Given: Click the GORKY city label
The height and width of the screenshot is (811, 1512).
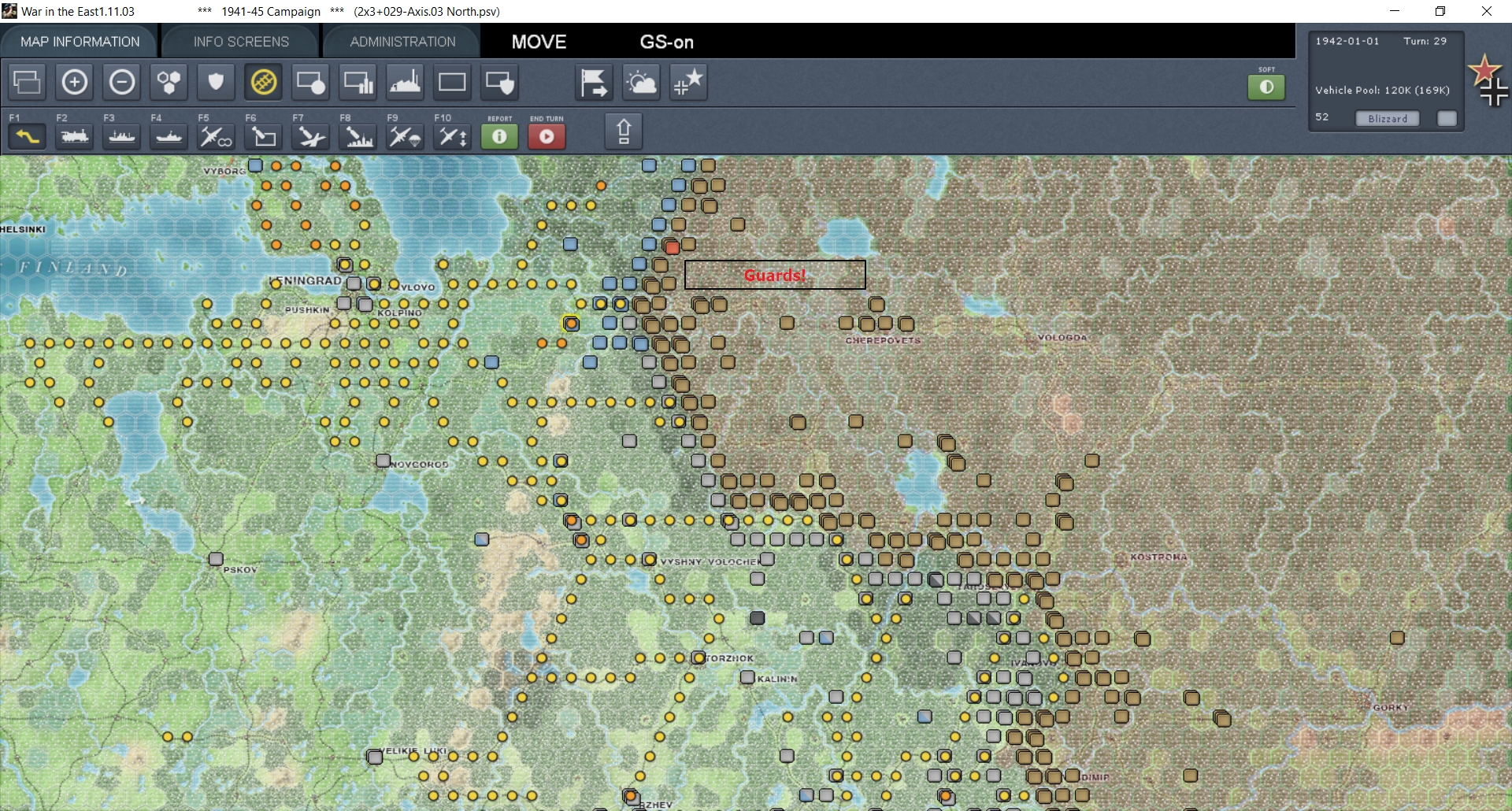Looking at the screenshot, I should pyautogui.click(x=1390, y=707).
